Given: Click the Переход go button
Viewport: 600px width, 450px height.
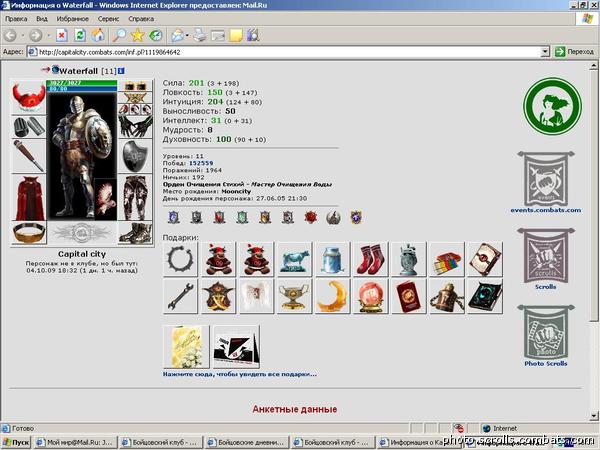Looking at the screenshot, I should click(x=574, y=51).
